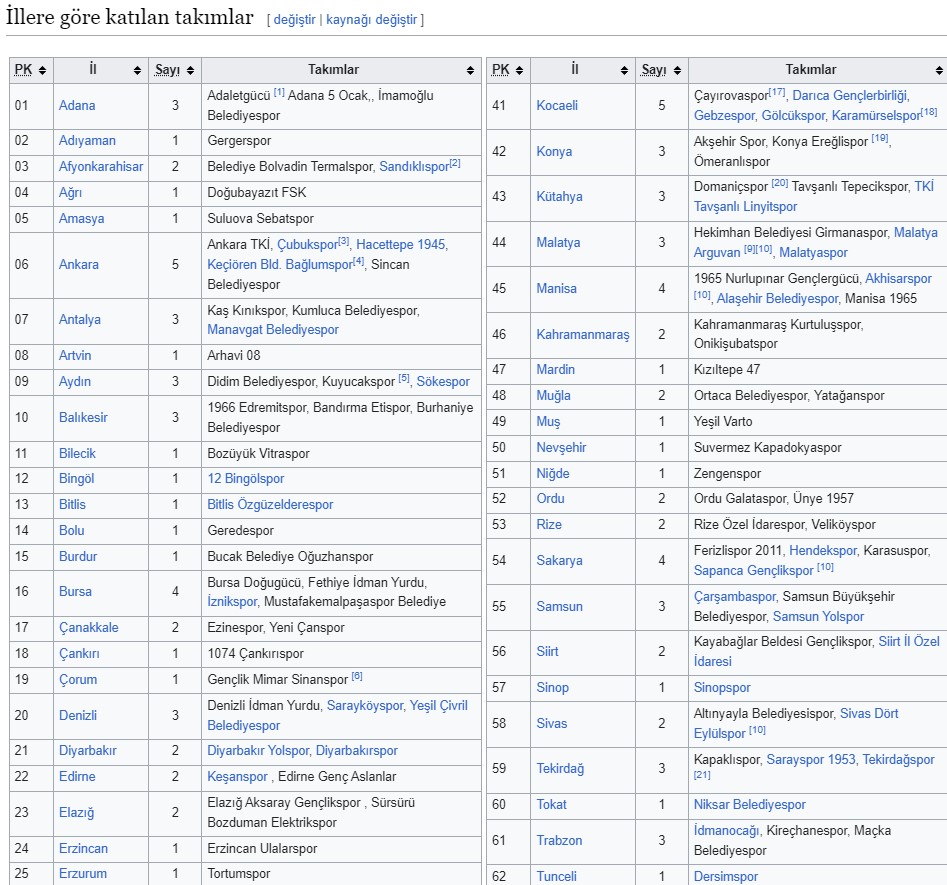
Task: Open the Kütahya province link
Action: [x=559, y=197]
